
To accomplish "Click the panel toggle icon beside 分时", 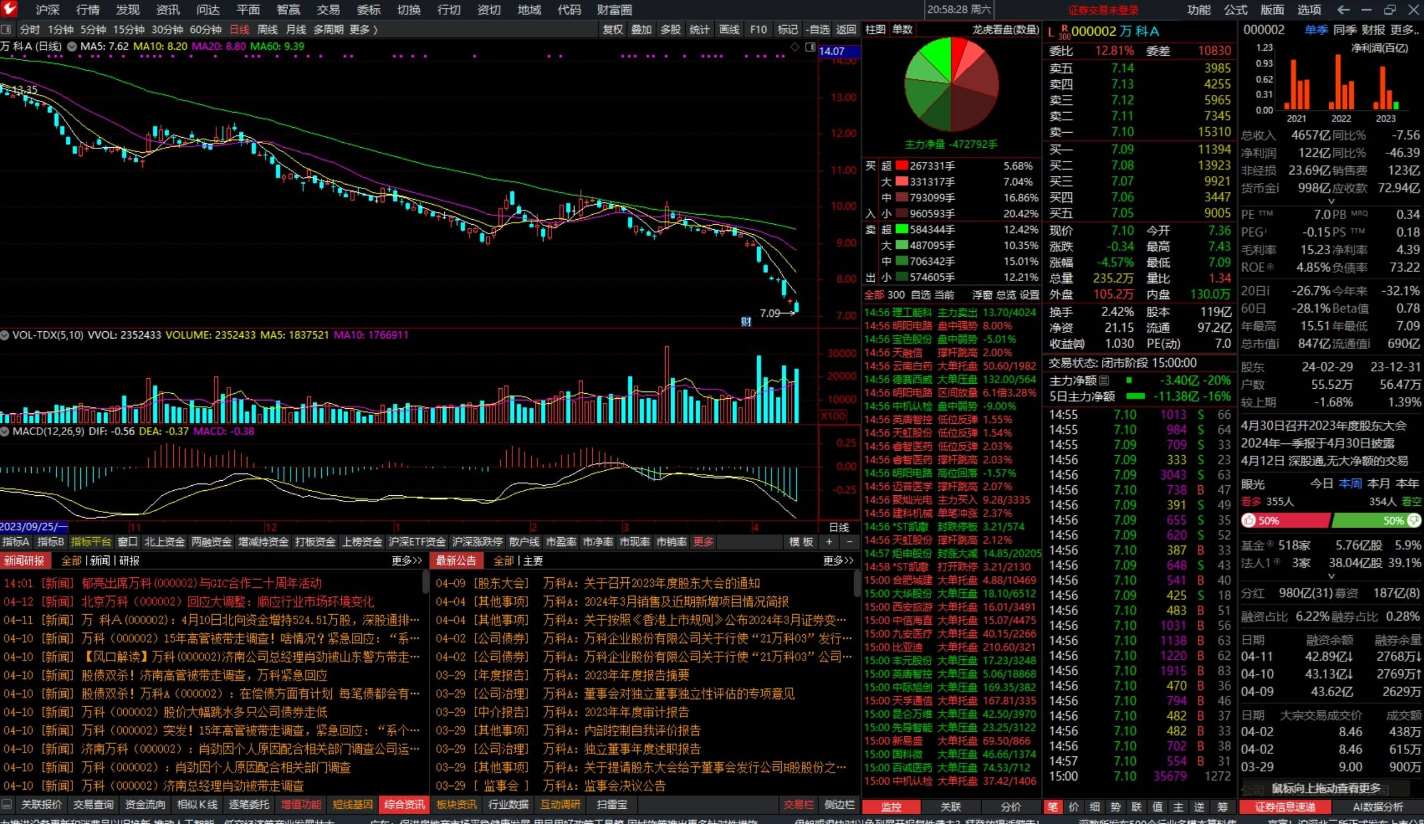I will [x=8, y=29].
